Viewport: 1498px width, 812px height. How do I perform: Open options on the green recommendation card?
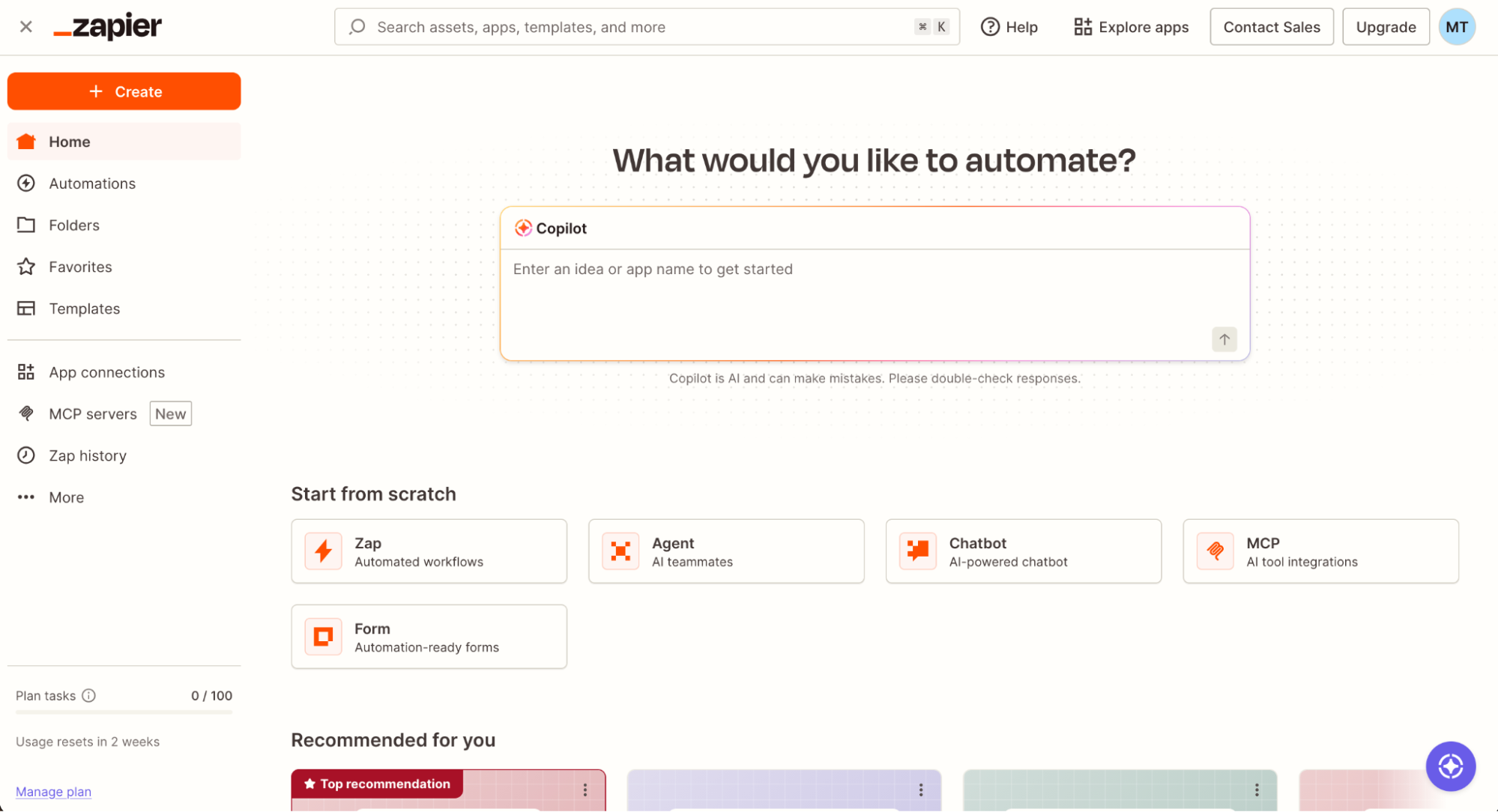click(1257, 790)
